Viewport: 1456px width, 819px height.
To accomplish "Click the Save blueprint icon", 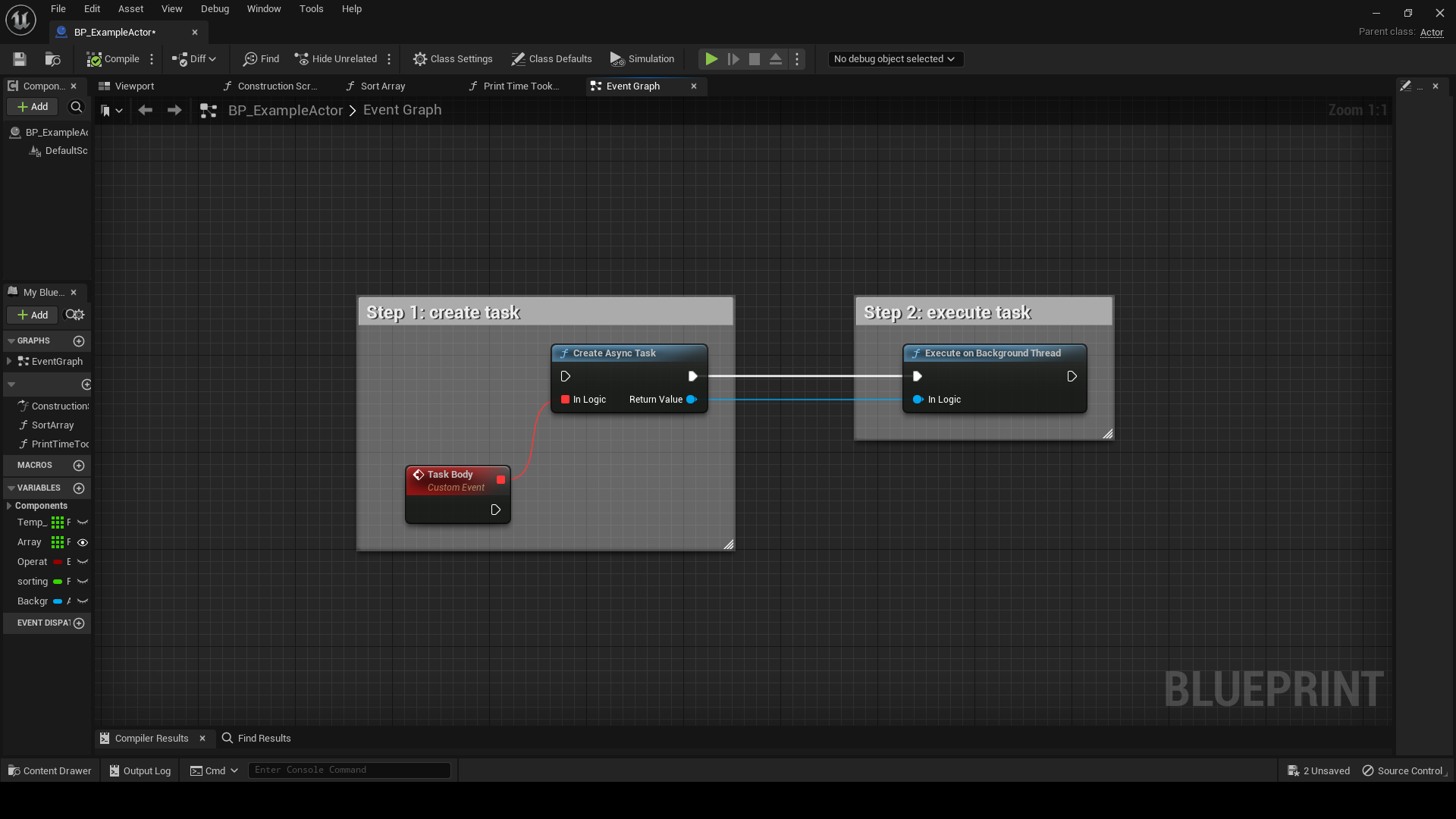I will tap(20, 59).
